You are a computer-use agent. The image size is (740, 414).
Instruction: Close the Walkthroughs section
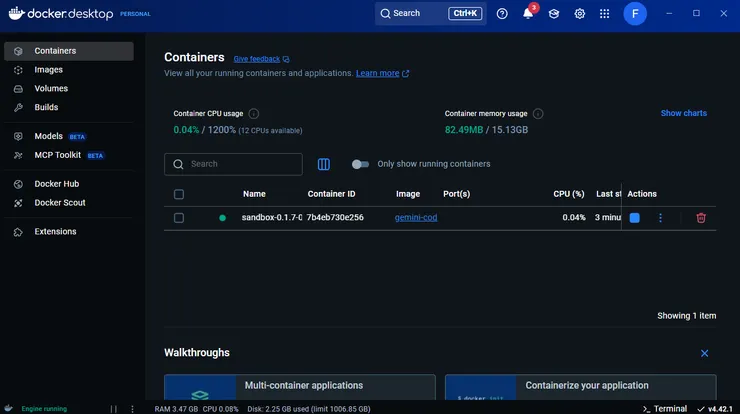coord(705,353)
